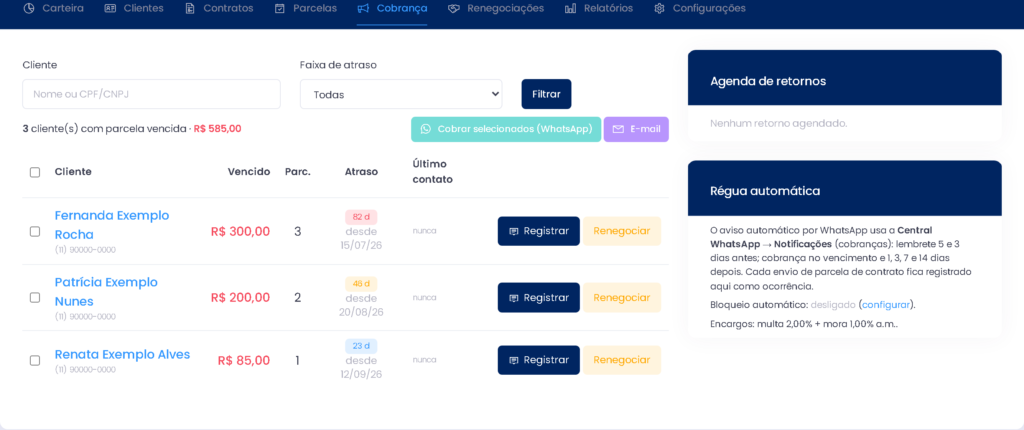
Task: Click the desde 15/07/26 date text
Action: click(x=361, y=239)
